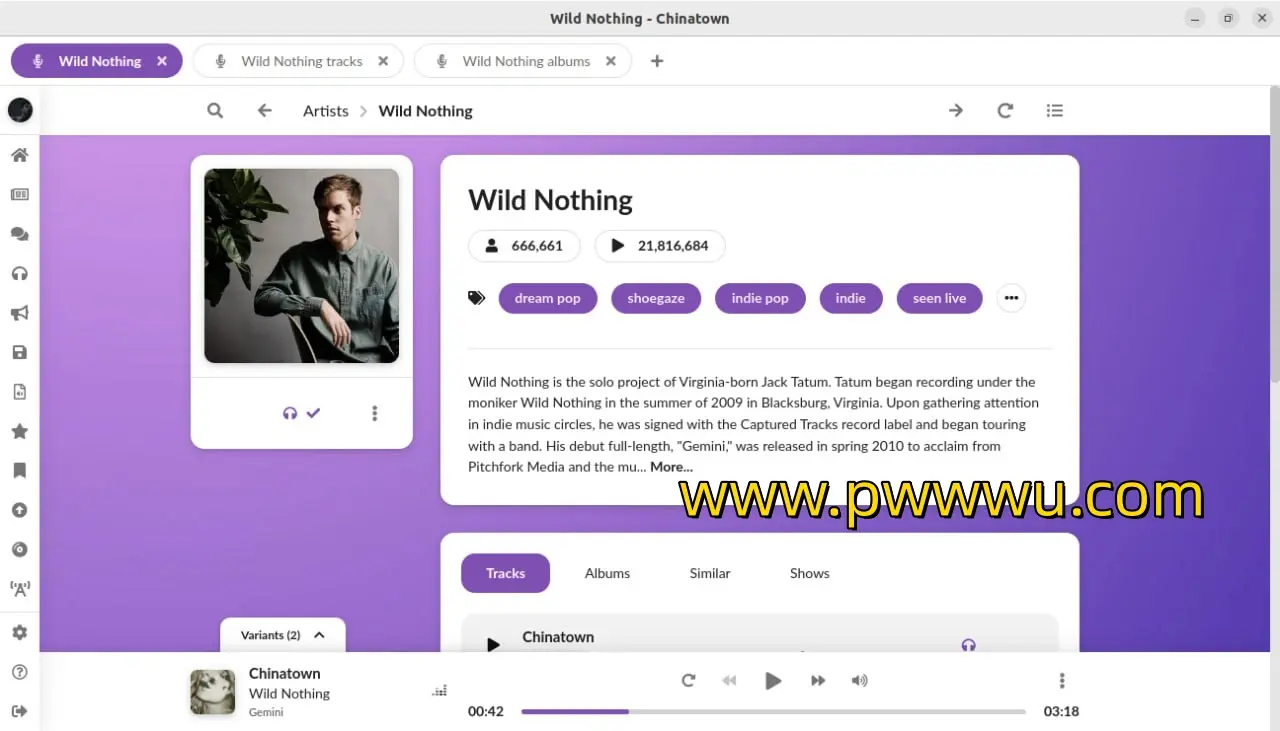Expand biography with More... link
This screenshot has height=731, width=1280.
coord(671,467)
